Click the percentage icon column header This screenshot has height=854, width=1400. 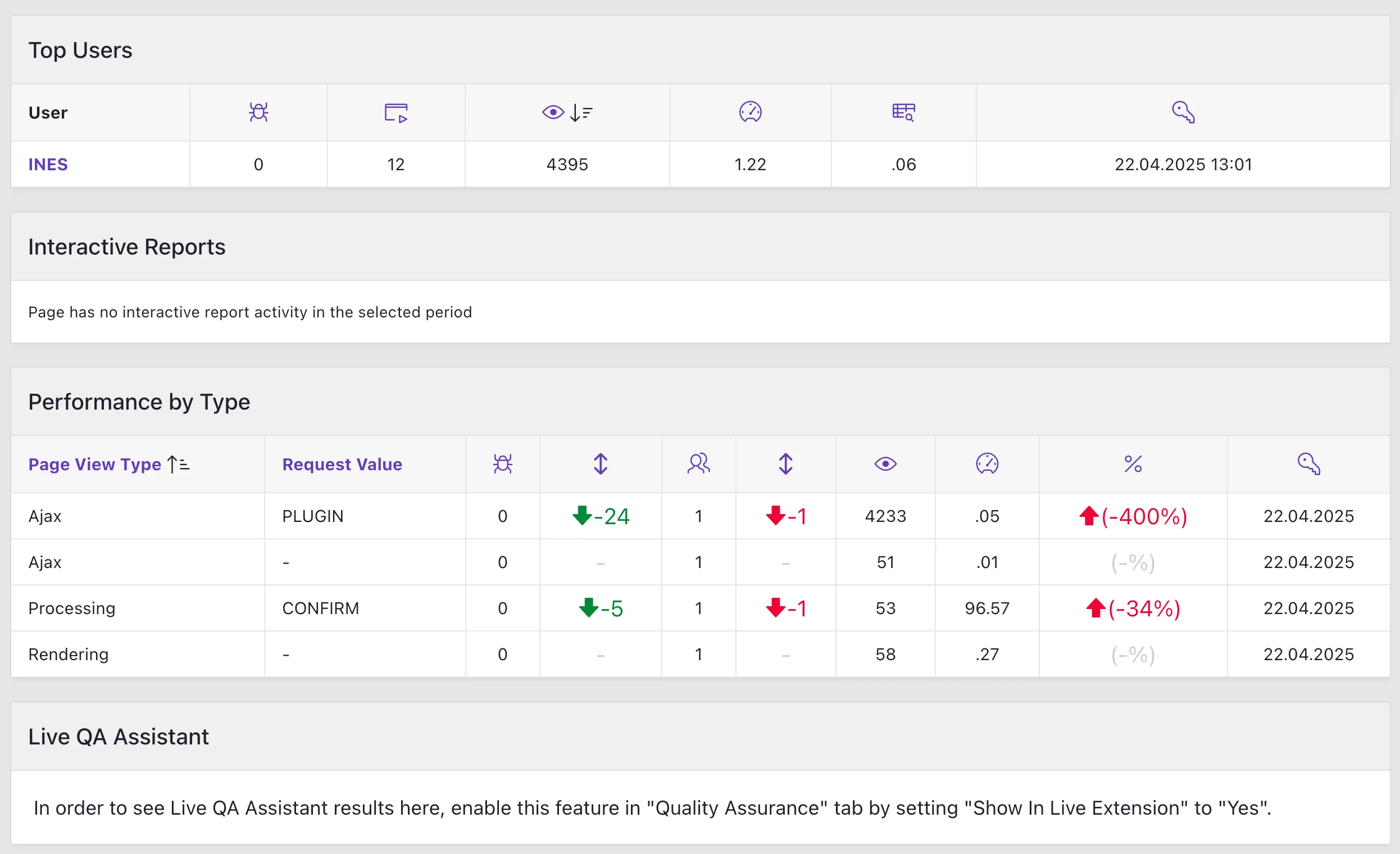(x=1133, y=464)
